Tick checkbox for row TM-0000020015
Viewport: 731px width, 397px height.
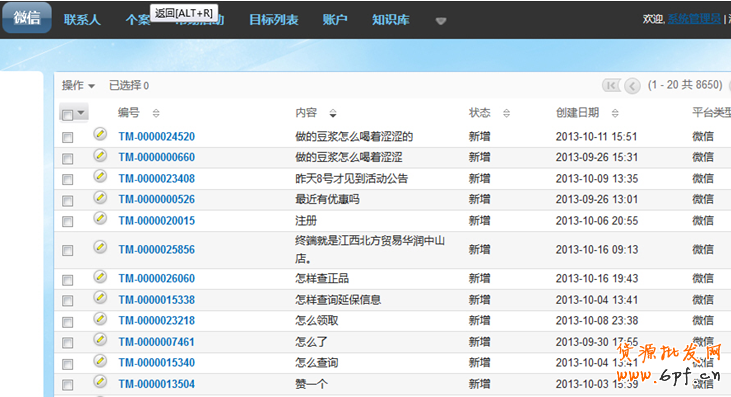click(68, 221)
